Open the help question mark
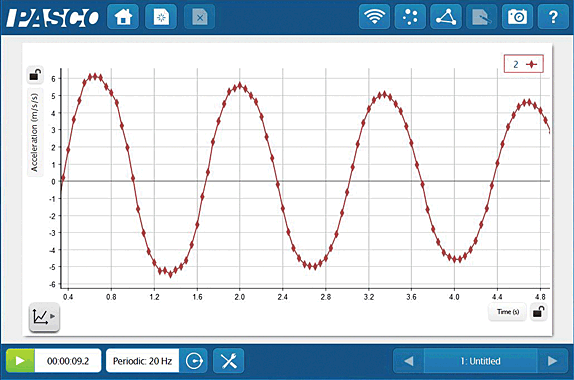The image size is (574, 380). 553,17
